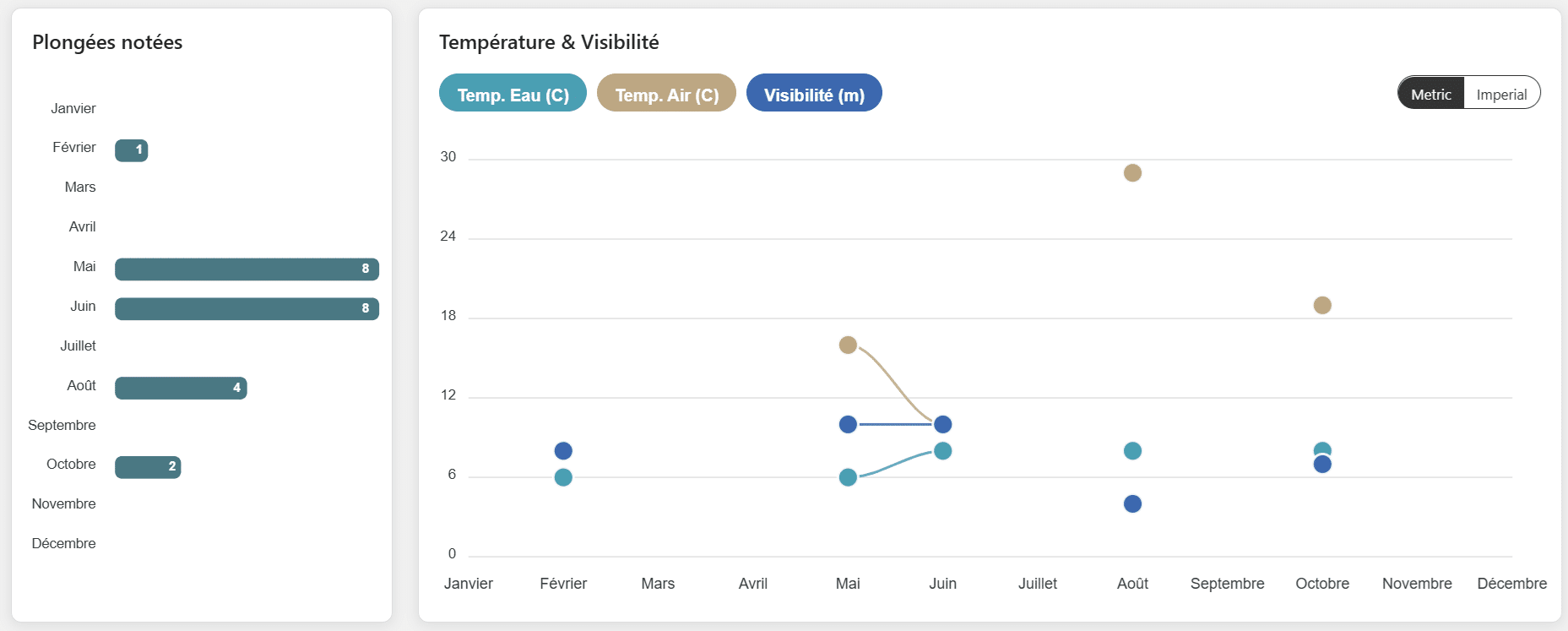
Task: Click the Février bar showing 1 dive
Action: click(132, 150)
